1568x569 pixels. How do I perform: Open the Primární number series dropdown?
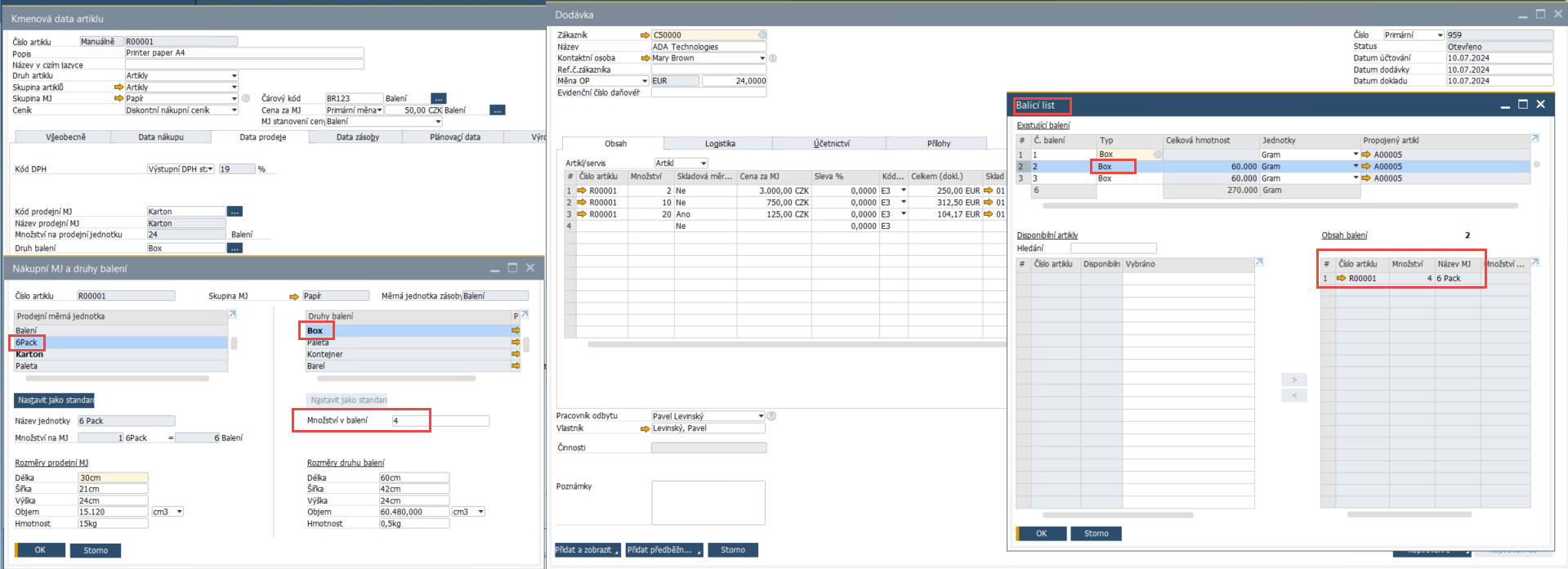tap(1440, 35)
